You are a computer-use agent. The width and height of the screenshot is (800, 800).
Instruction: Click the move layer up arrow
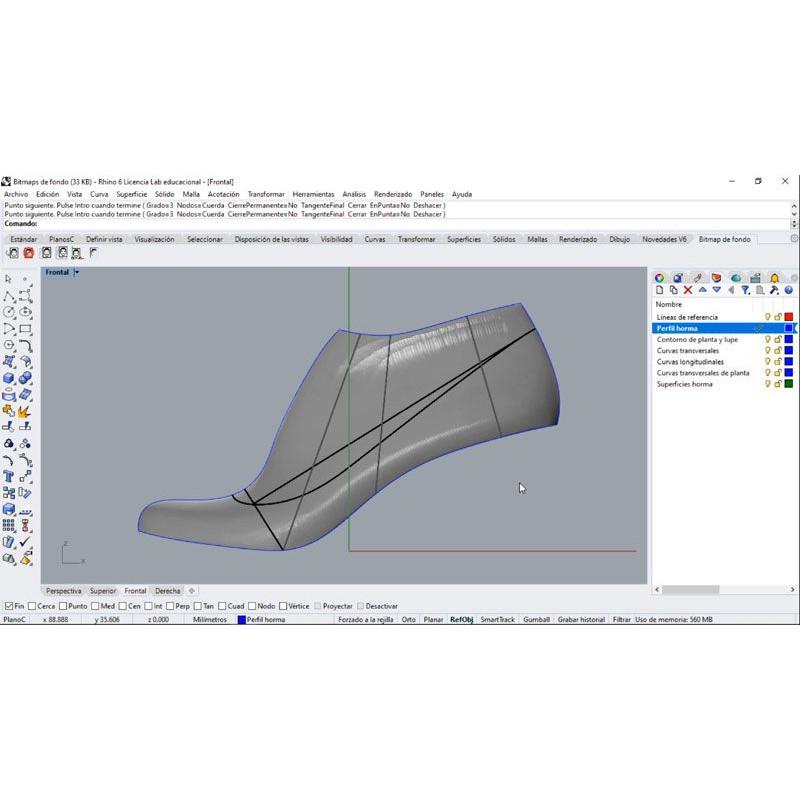[702, 290]
